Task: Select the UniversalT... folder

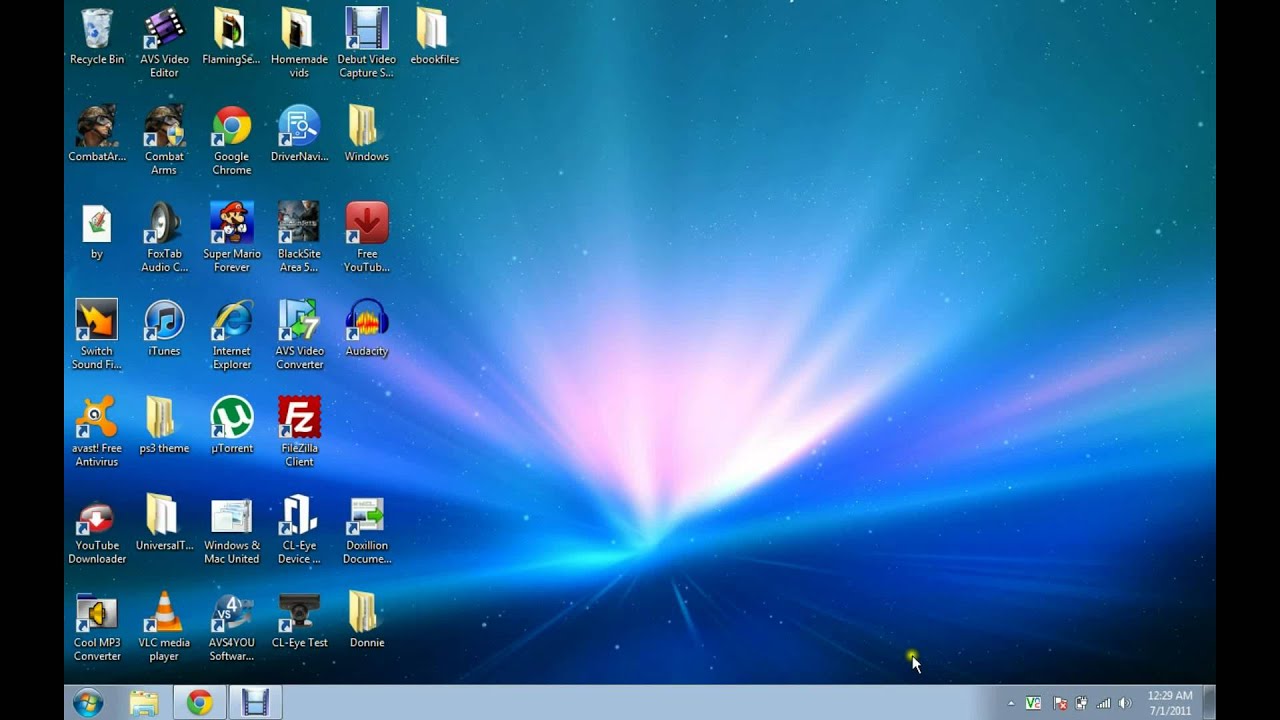Action: coord(164,524)
